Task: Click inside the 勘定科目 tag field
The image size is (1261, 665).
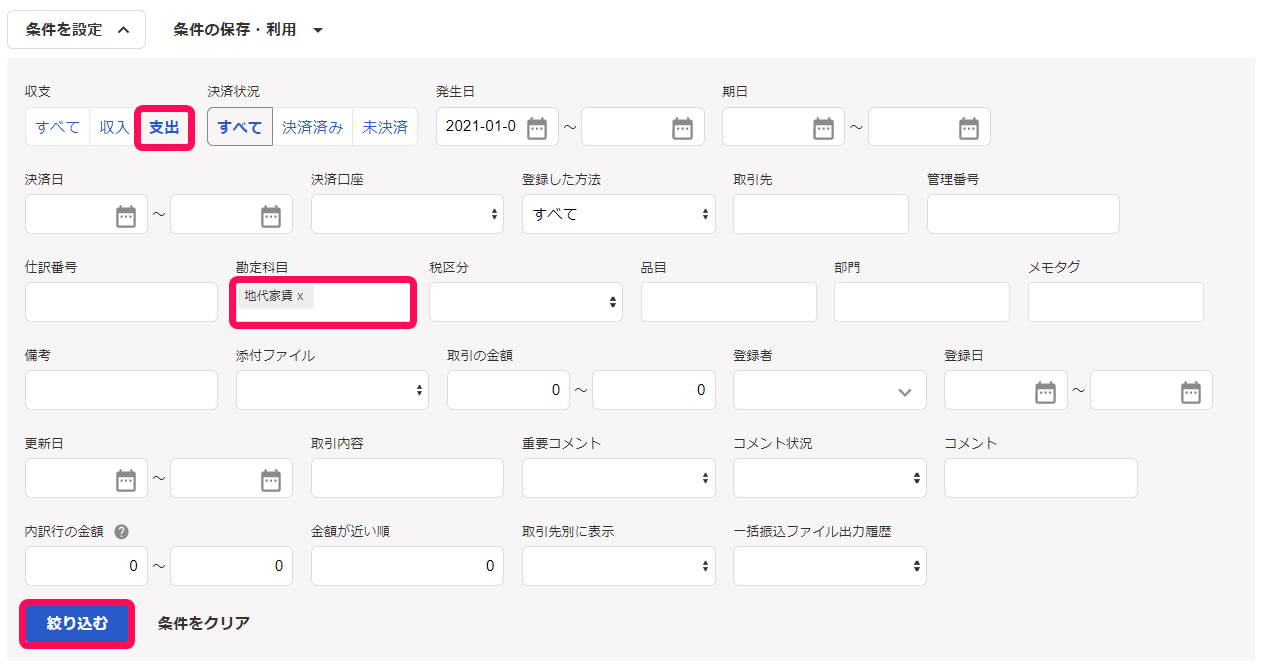Action: 323,302
